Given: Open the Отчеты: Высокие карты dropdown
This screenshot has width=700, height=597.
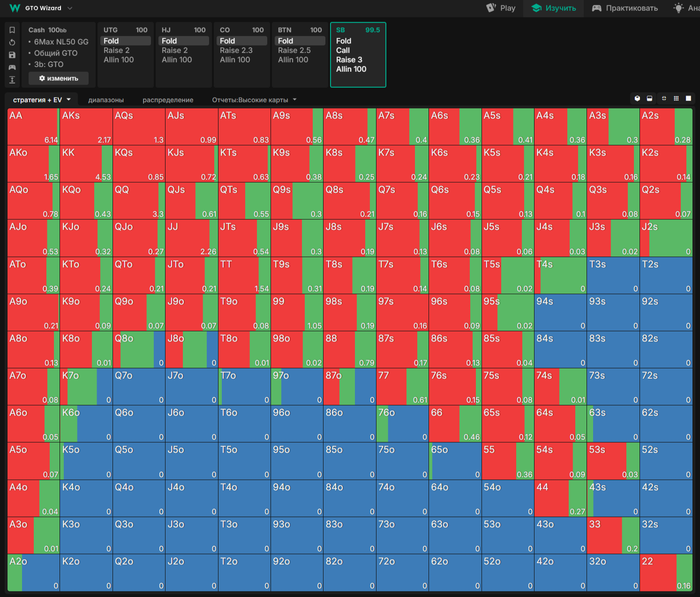Looking at the screenshot, I should pyautogui.click(x=254, y=100).
